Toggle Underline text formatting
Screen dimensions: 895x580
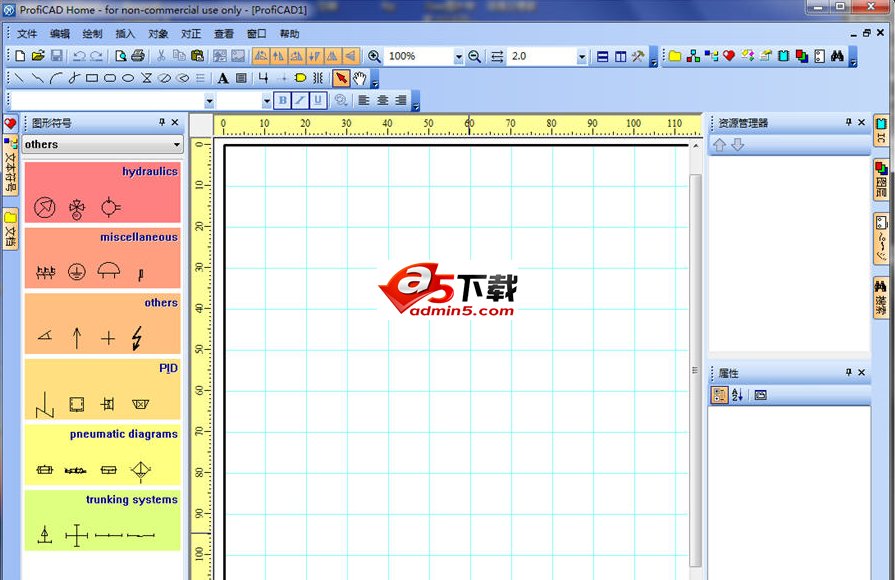(318, 100)
